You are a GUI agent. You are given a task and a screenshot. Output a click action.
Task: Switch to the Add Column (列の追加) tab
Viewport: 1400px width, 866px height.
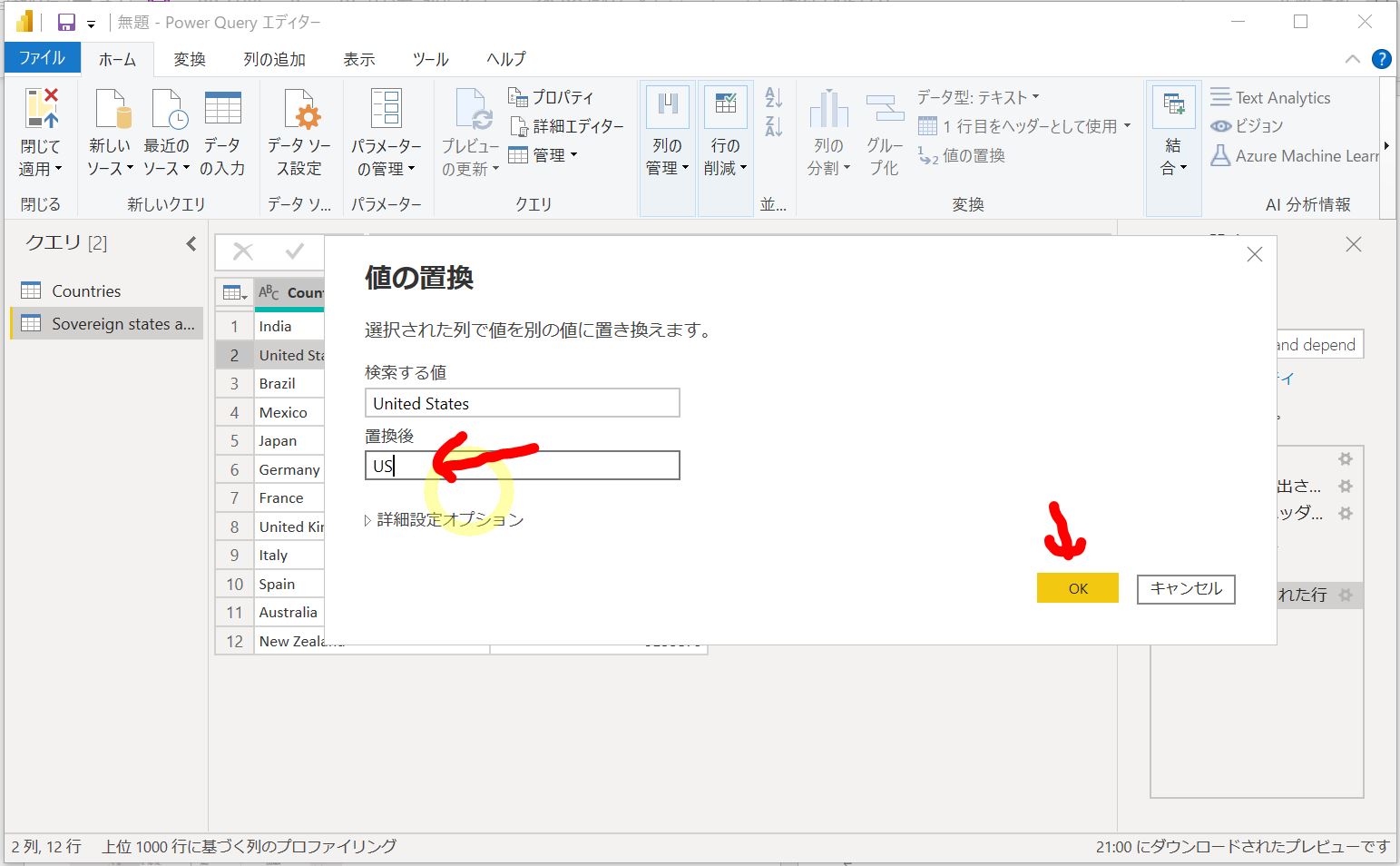pyautogui.click(x=274, y=59)
